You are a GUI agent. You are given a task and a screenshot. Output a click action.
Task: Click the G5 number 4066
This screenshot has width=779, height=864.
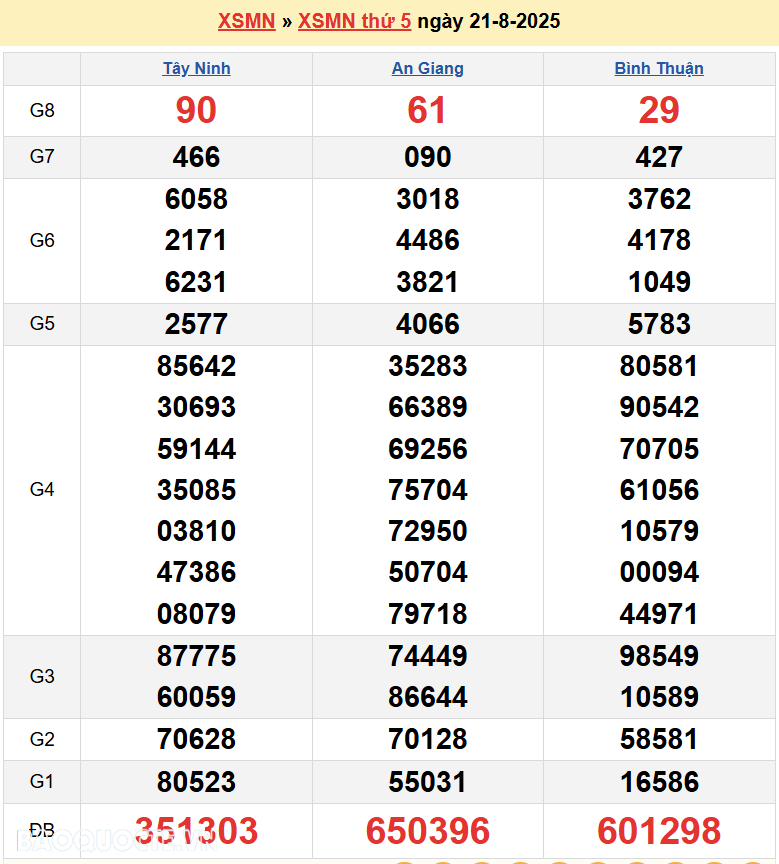click(x=427, y=324)
